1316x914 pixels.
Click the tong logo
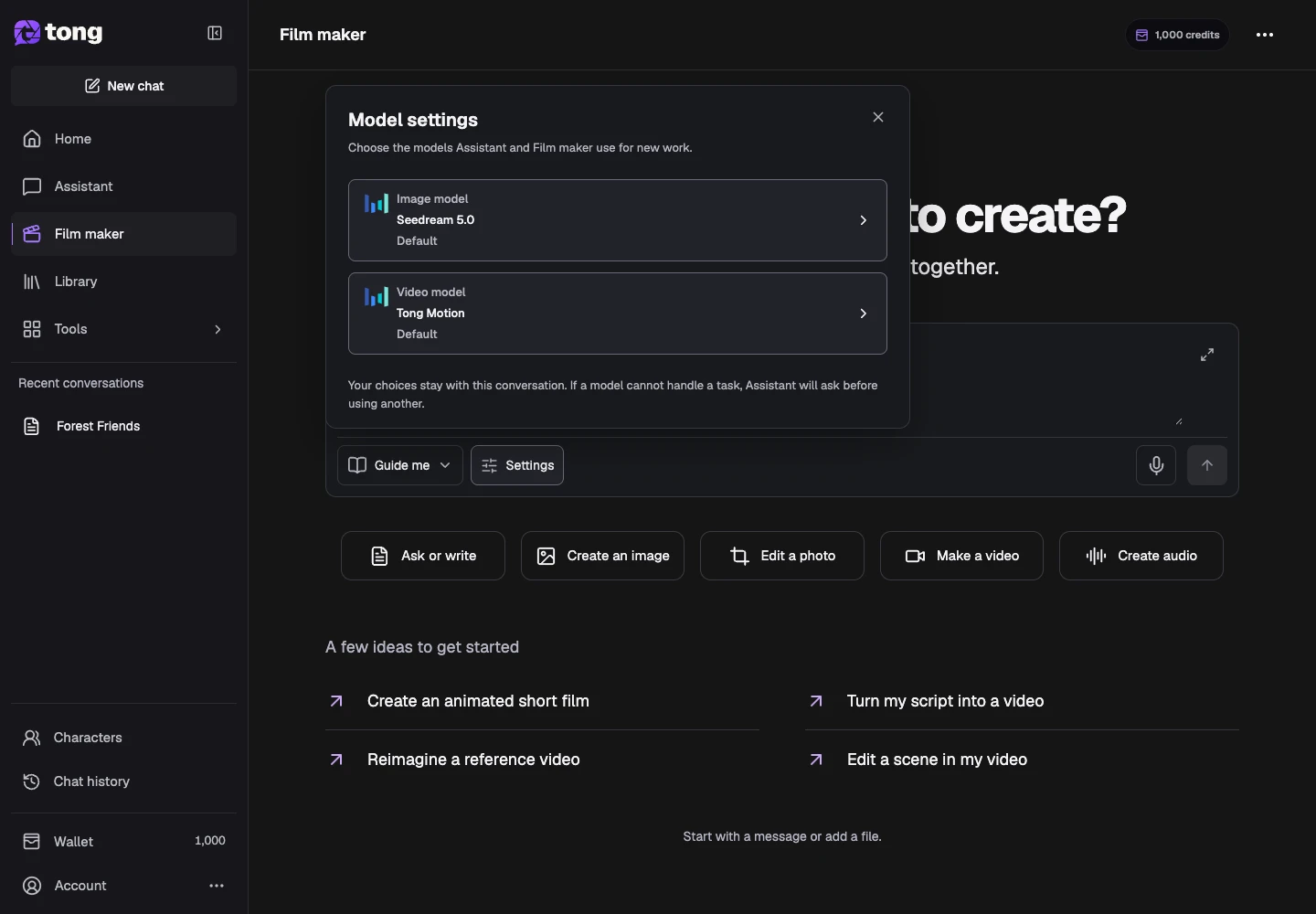pyautogui.click(x=58, y=33)
